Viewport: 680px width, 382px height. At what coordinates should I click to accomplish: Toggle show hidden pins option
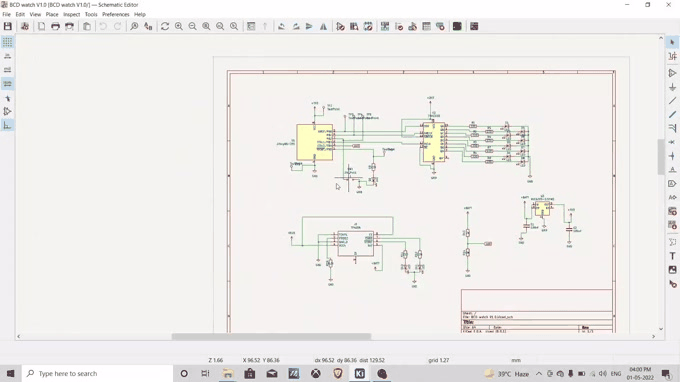(x=7, y=111)
